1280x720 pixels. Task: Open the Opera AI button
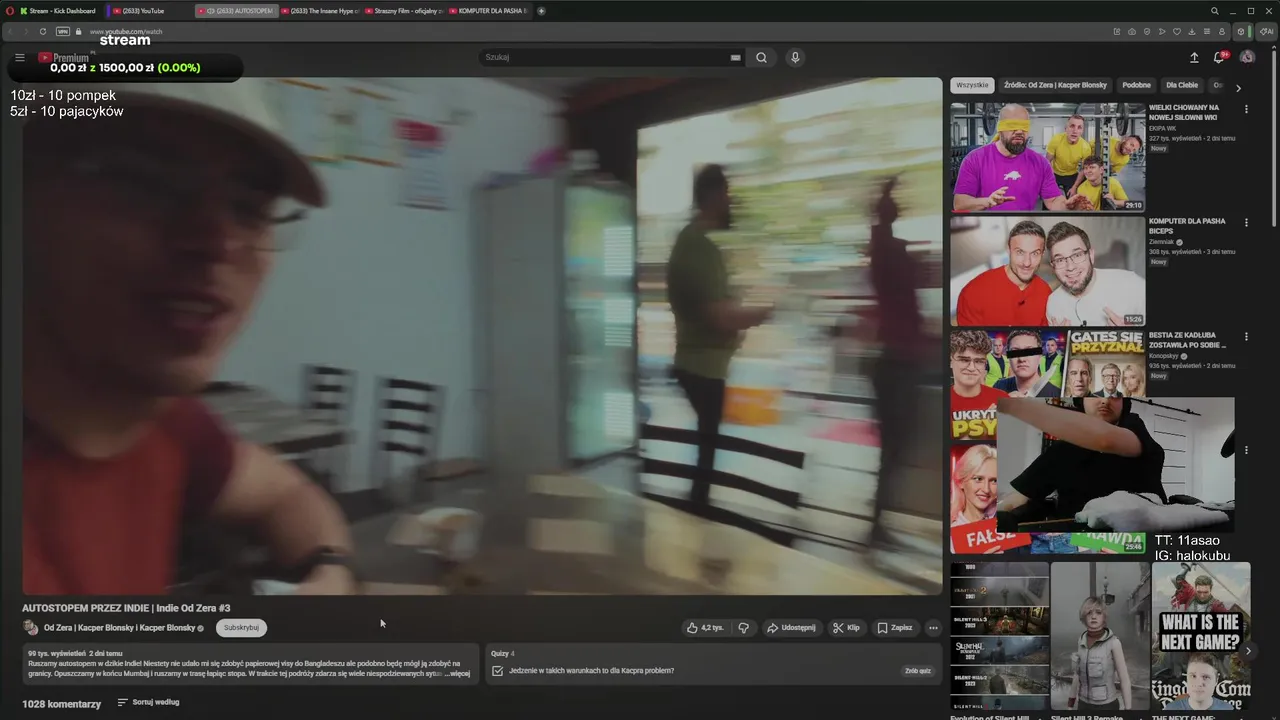point(1267,31)
